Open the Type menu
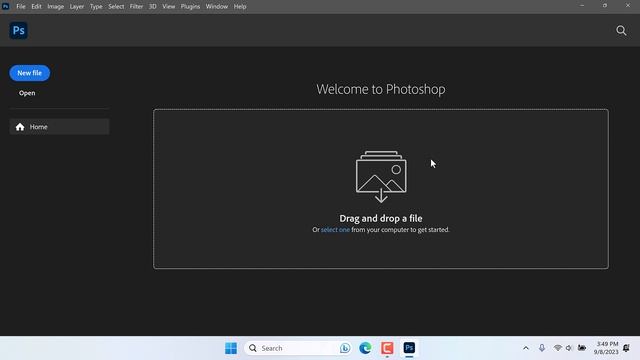Viewport: 640px width, 360px height. click(96, 7)
